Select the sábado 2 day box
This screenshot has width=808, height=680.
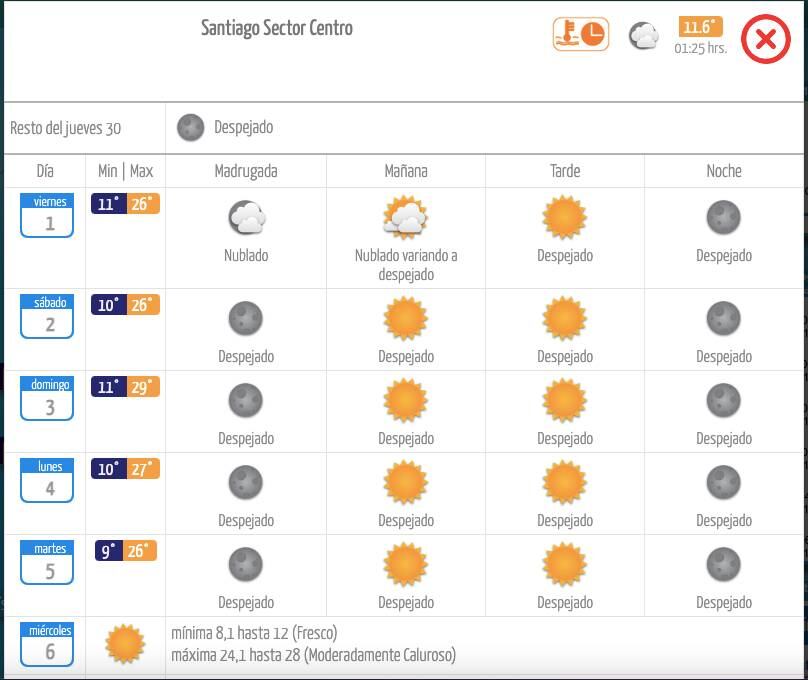(x=47, y=317)
